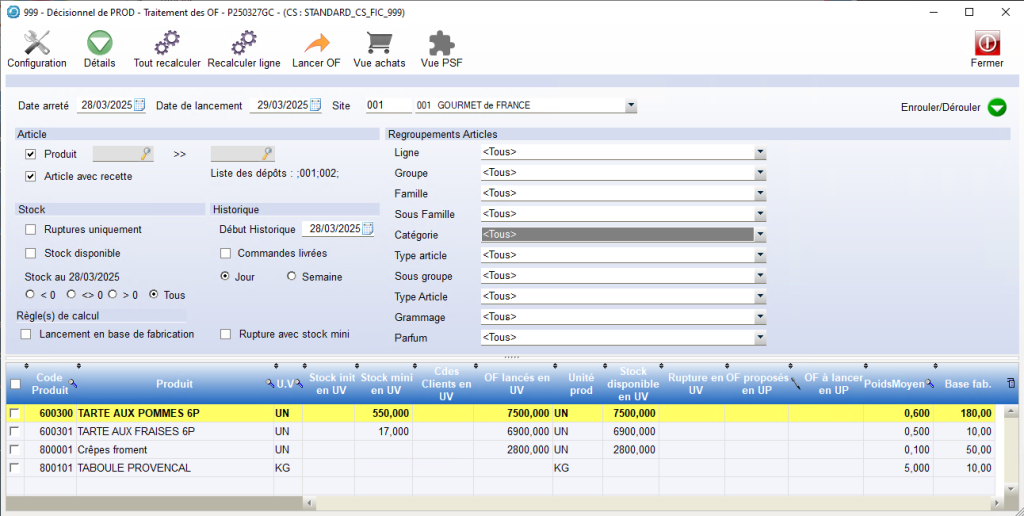Image resolution: width=1024 pixels, height=516 pixels.
Task: Expand the Famille dropdown list
Action: [759, 194]
